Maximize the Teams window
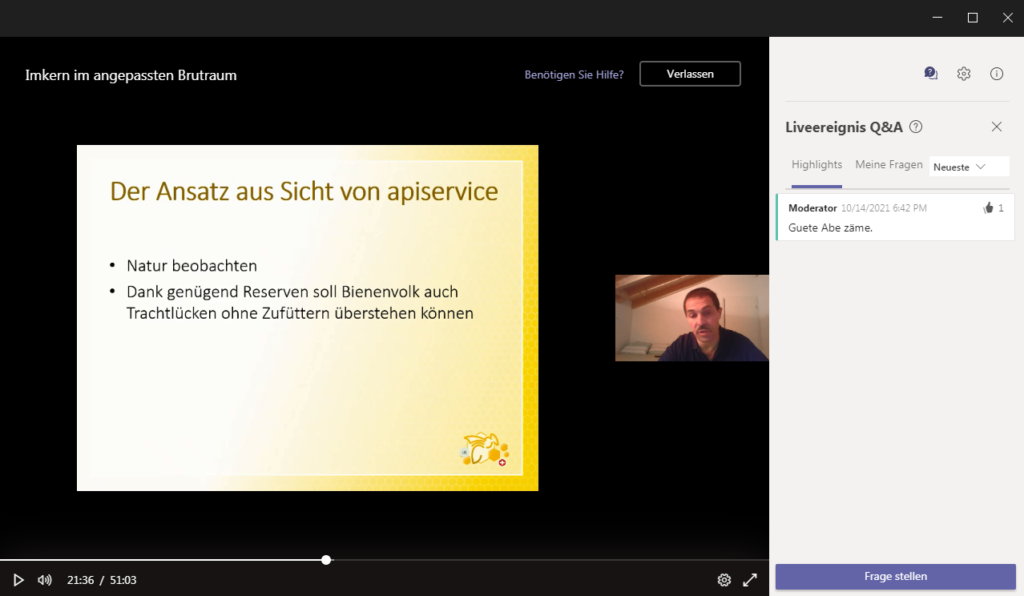The image size is (1024, 596). 972,18
